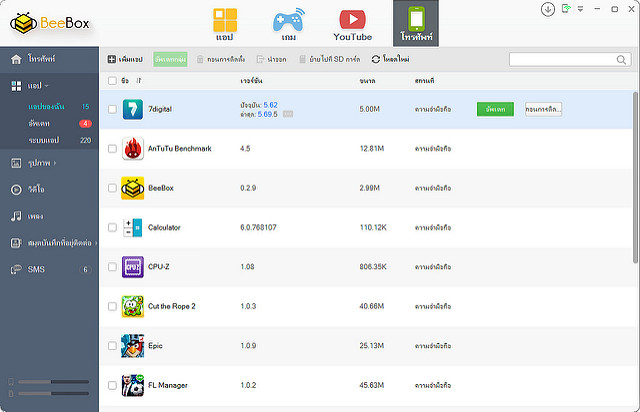This screenshot has width=640, height=412.
Task: Click the uninstall trash toolbar button
Action: click(221, 59)
